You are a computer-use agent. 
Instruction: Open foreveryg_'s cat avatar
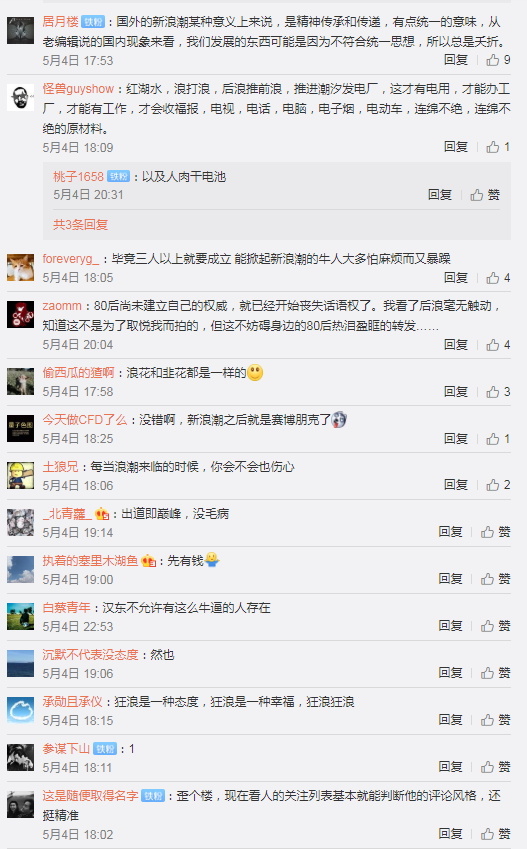pos(21,267)
